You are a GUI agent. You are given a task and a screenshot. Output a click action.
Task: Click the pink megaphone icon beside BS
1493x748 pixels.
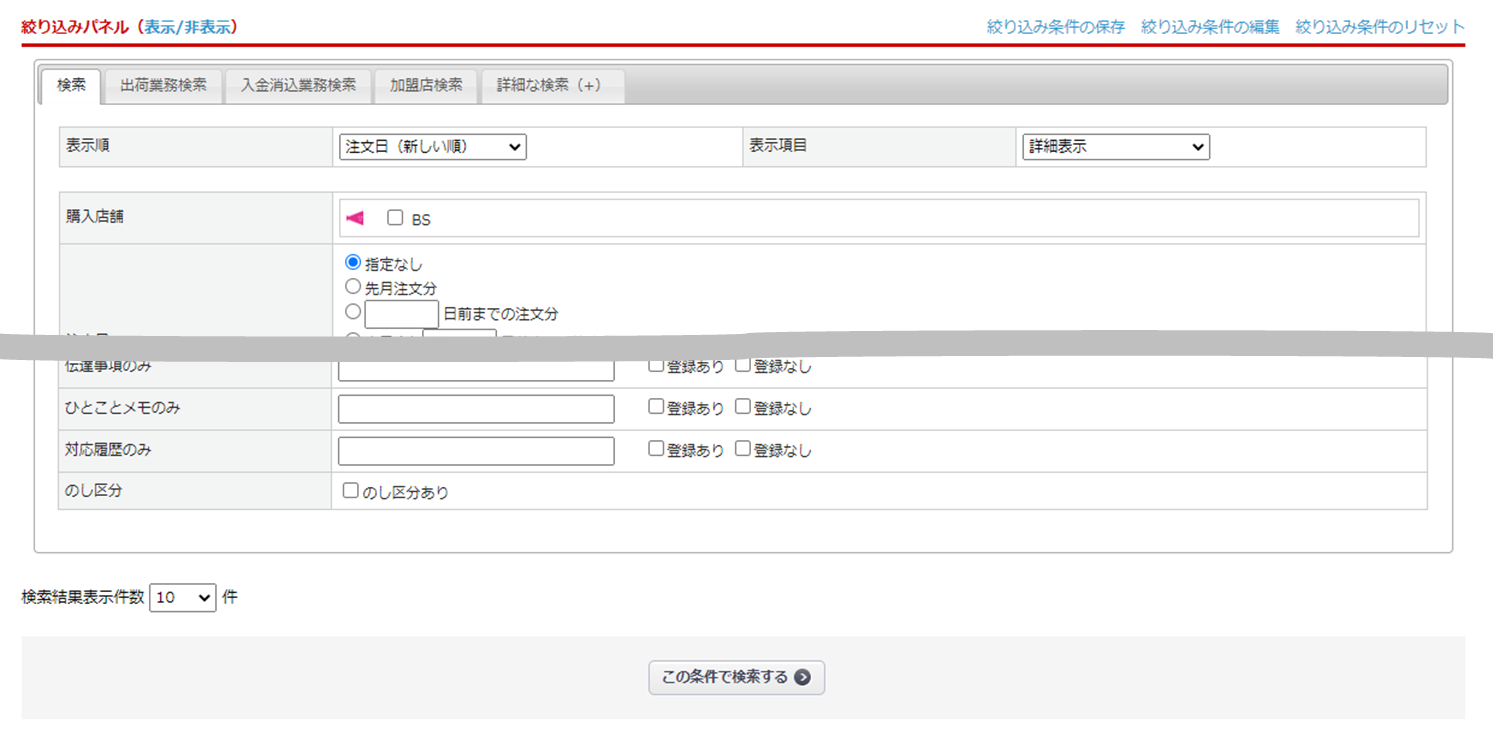click(355, 218)
